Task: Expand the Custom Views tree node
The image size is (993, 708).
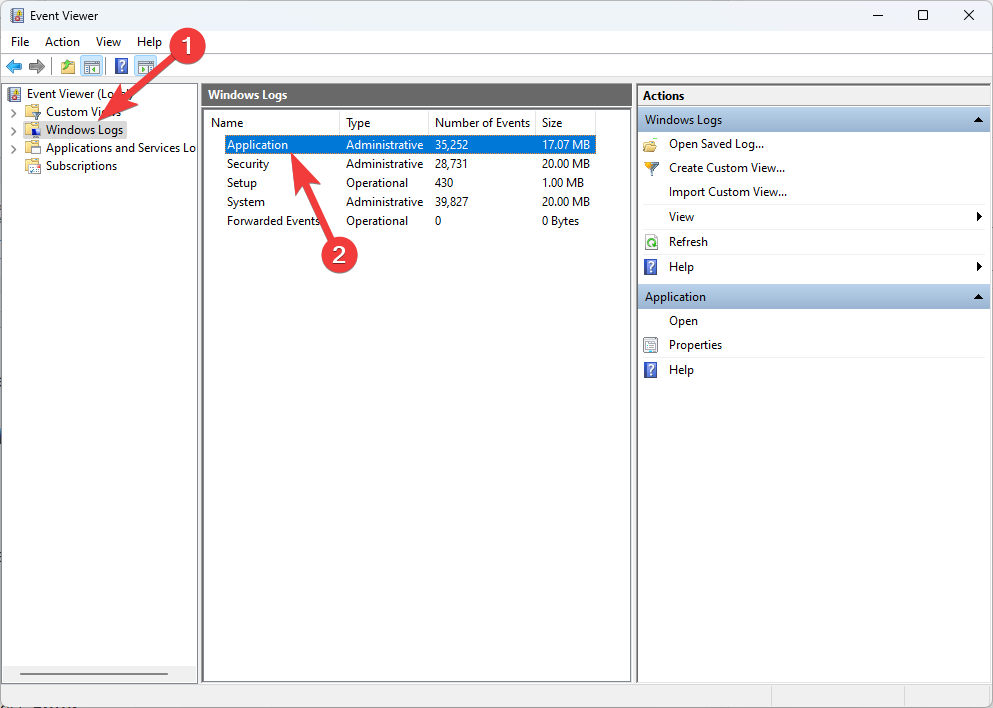Action: tap(13, 112)
